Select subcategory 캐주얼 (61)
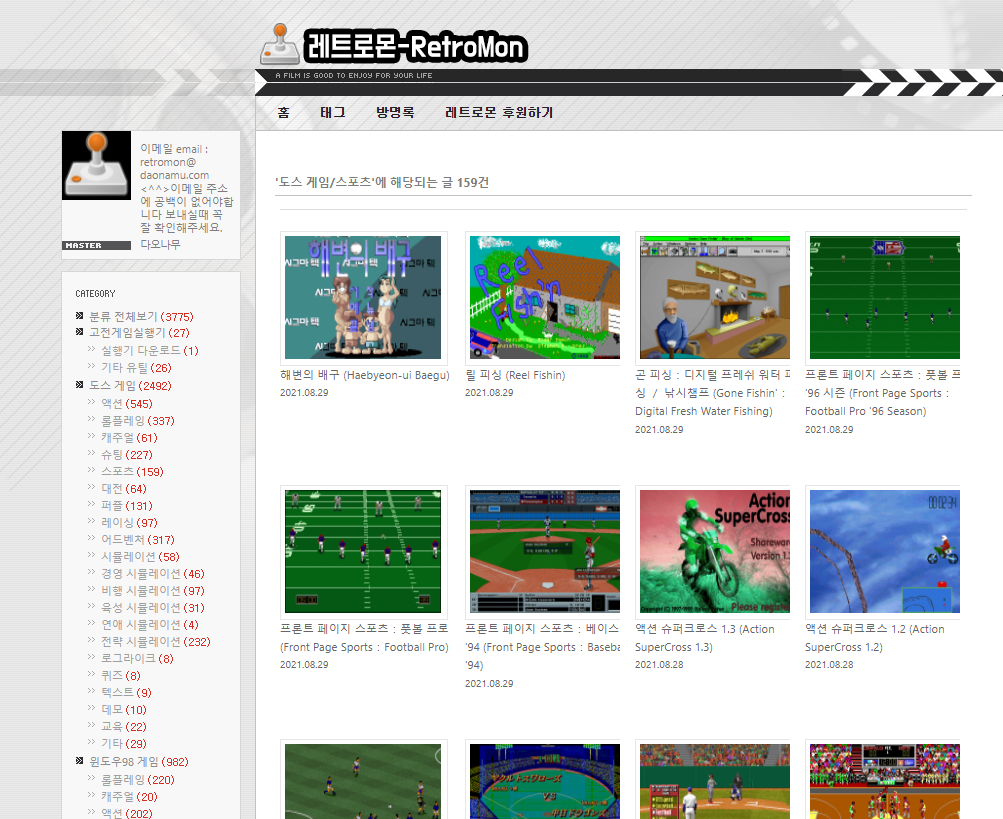The image size is (1003, 819). 129,438
